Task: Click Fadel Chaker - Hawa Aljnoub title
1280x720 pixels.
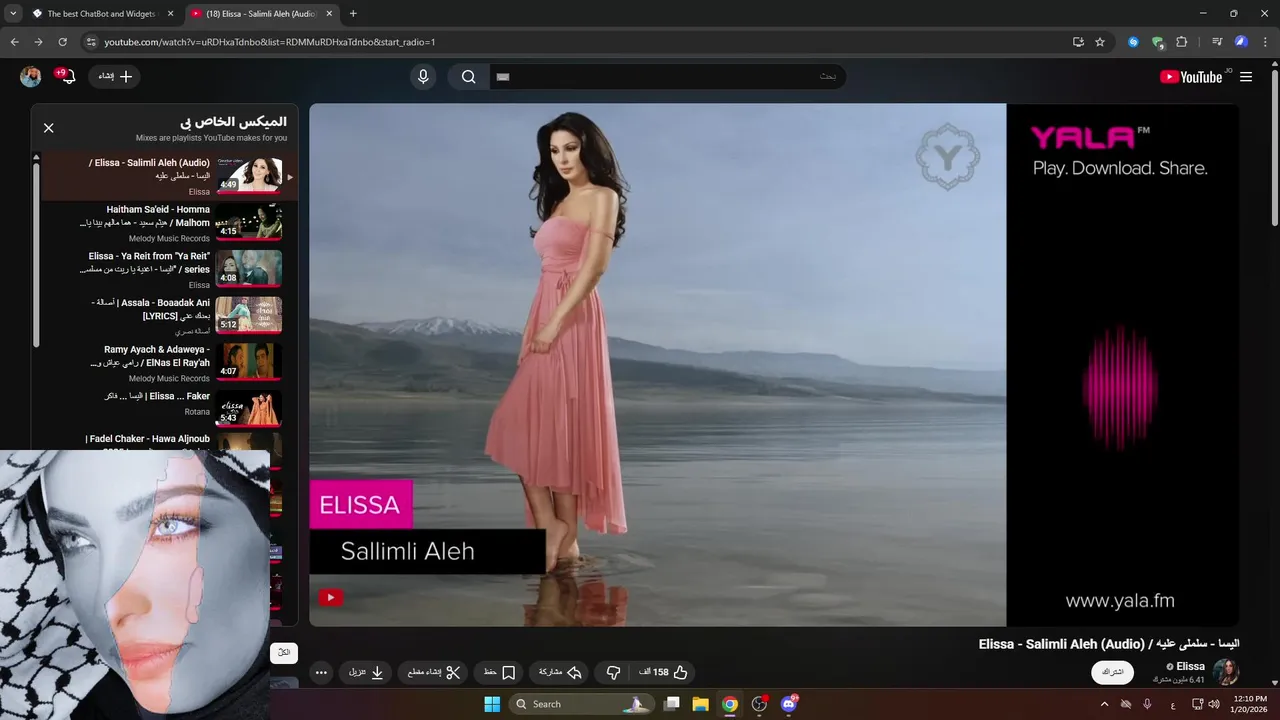Action: pyautogui.click(x=148, y=439)
